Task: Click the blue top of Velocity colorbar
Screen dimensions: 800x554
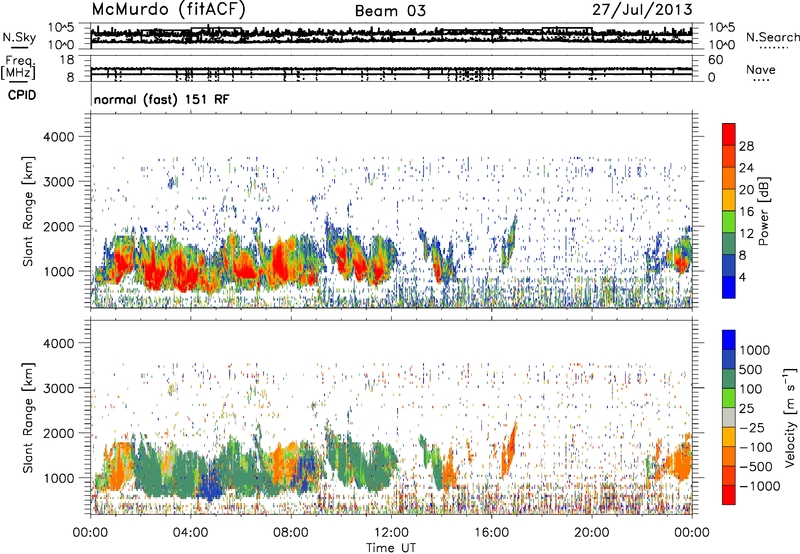Action: (x=729, y=340)
